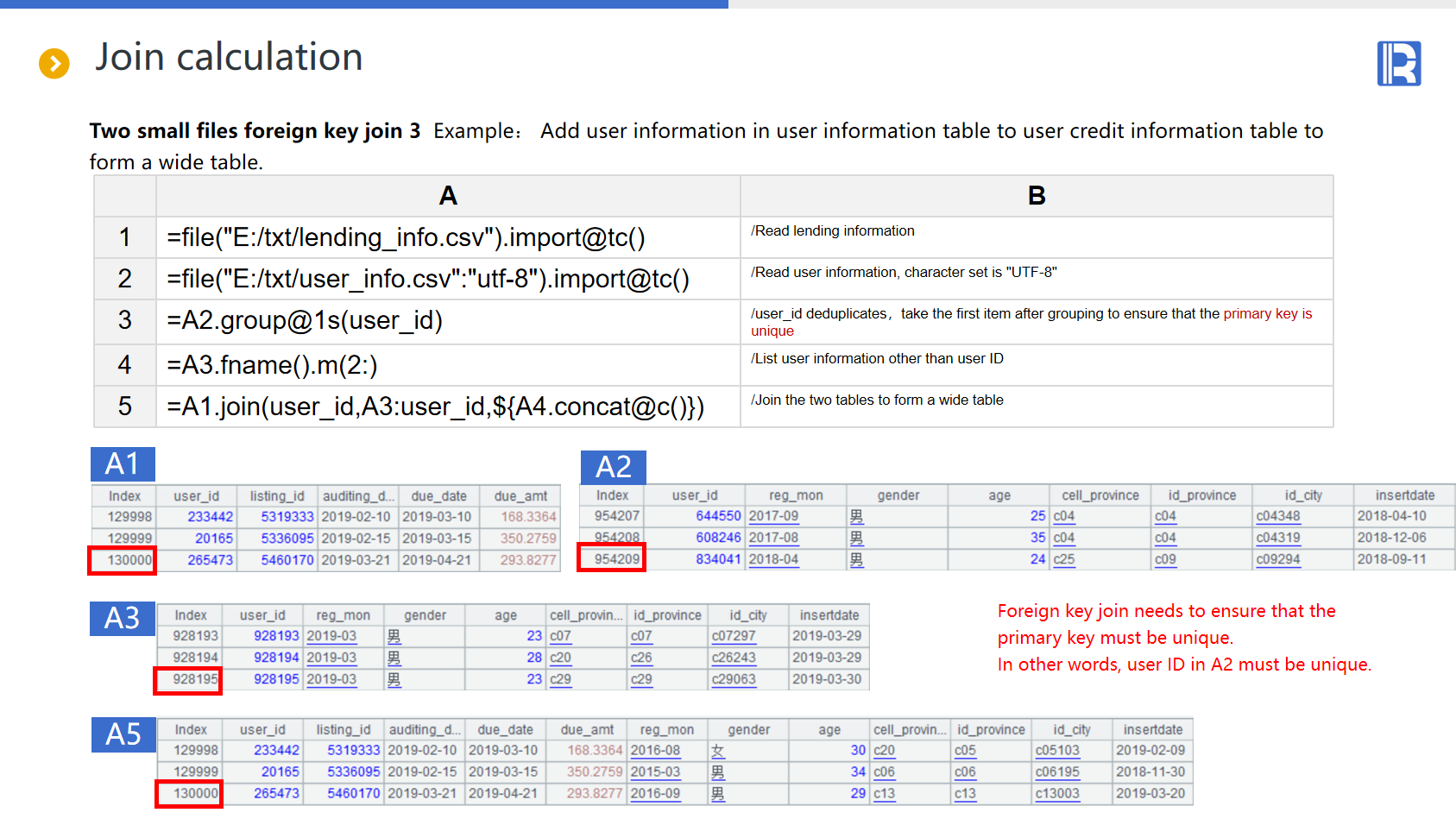Click the blue R logo icon

coord(1398,64)
